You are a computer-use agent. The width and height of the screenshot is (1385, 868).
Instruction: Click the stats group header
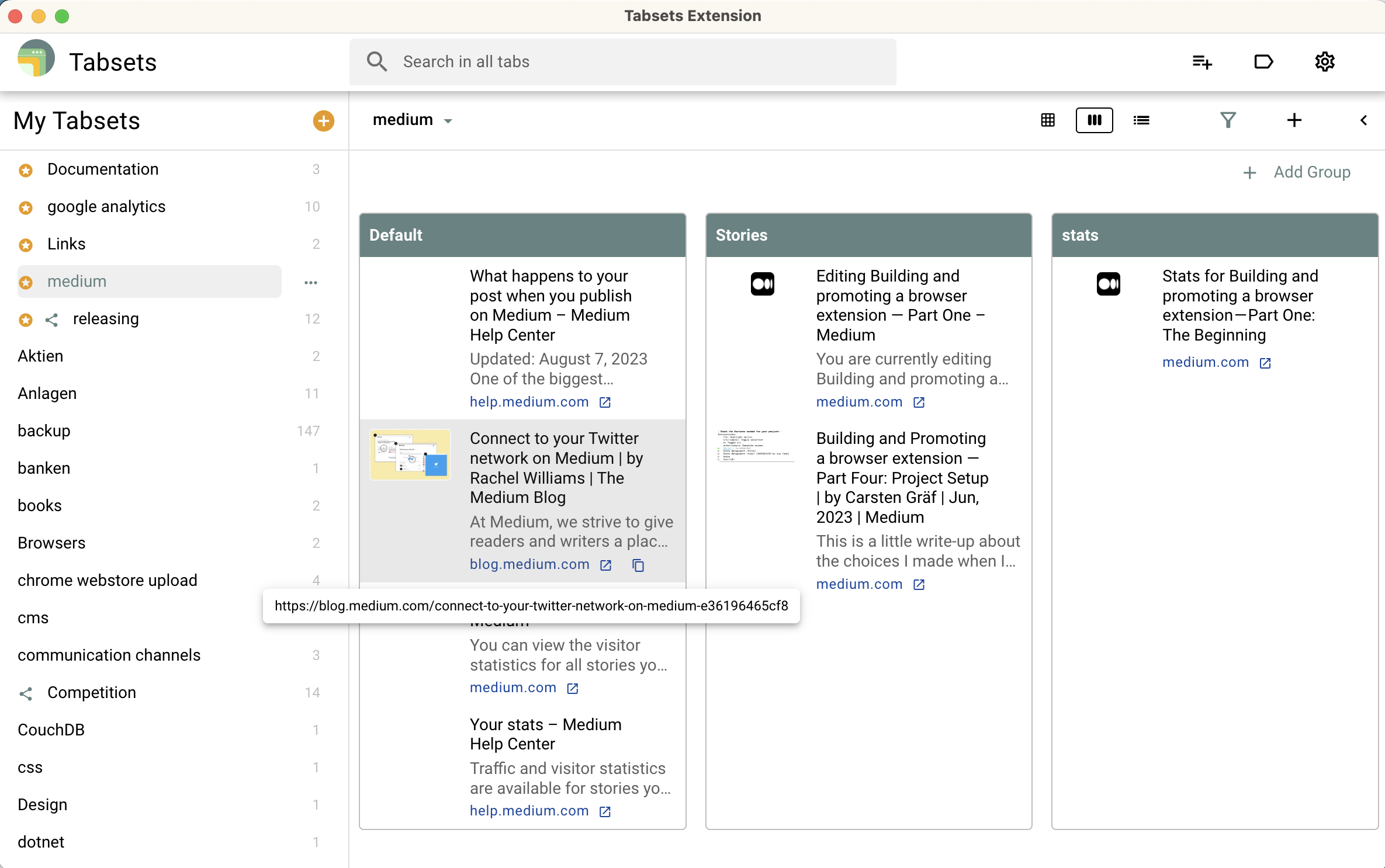point(1215,235)
